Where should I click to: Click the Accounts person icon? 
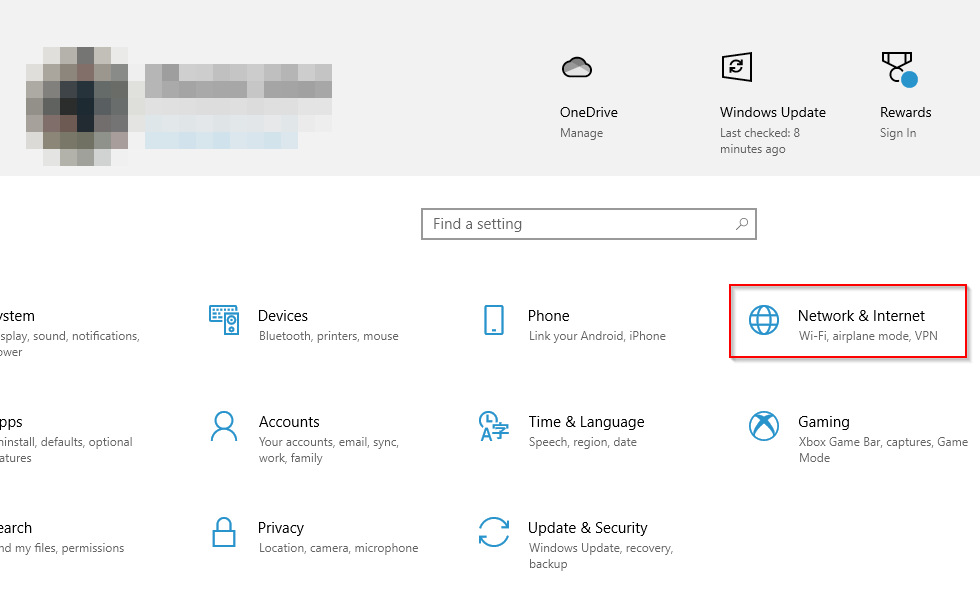point(224,426)
